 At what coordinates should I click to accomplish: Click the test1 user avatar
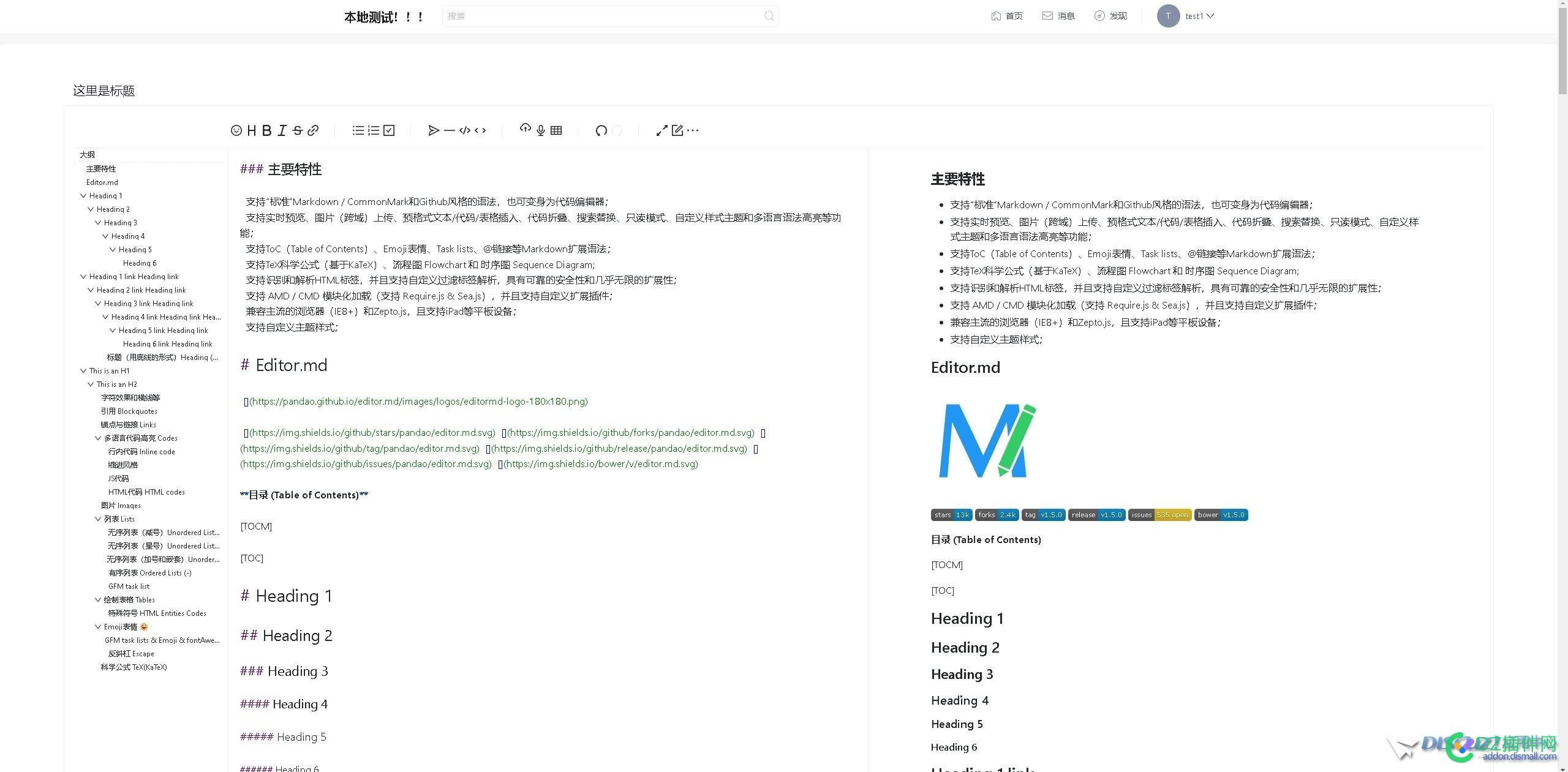click(1168, 16)
